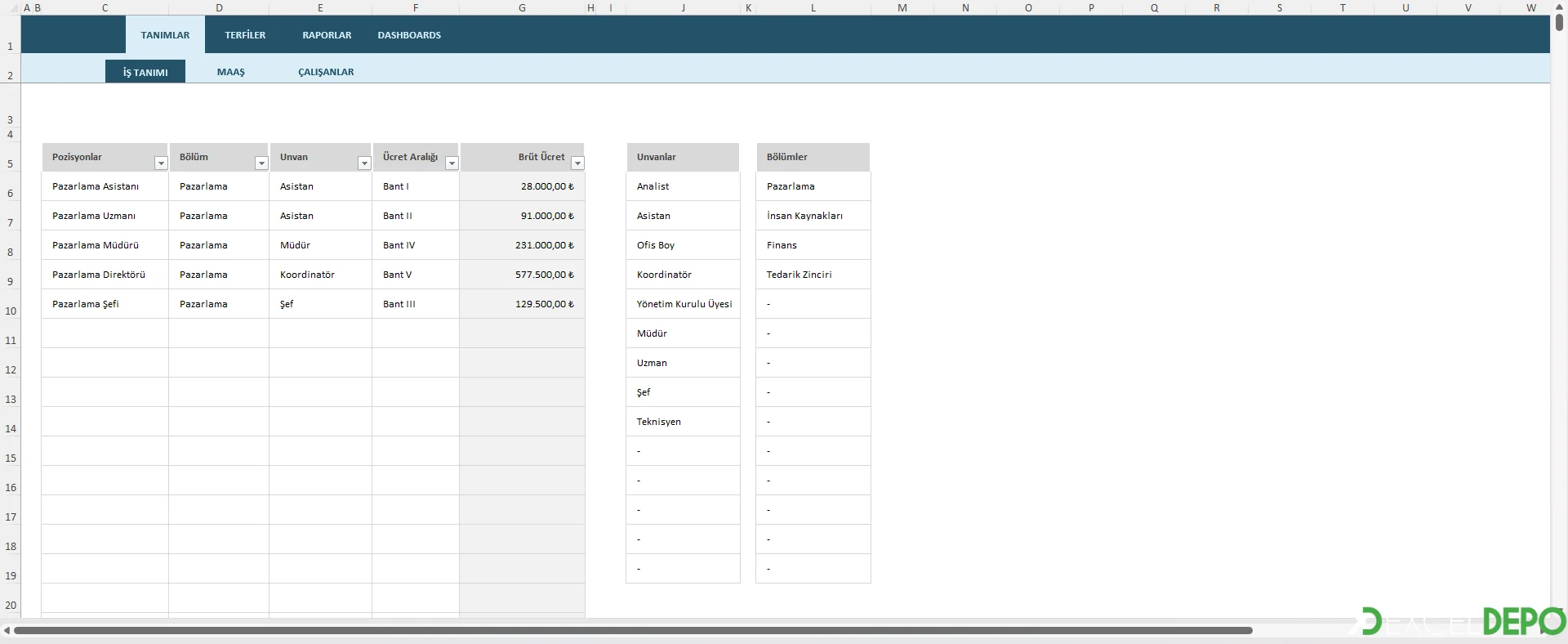Click the İŞ TANIMI sub-tab button
This screenshot has width=1568, height=644.
coord(145,72)
